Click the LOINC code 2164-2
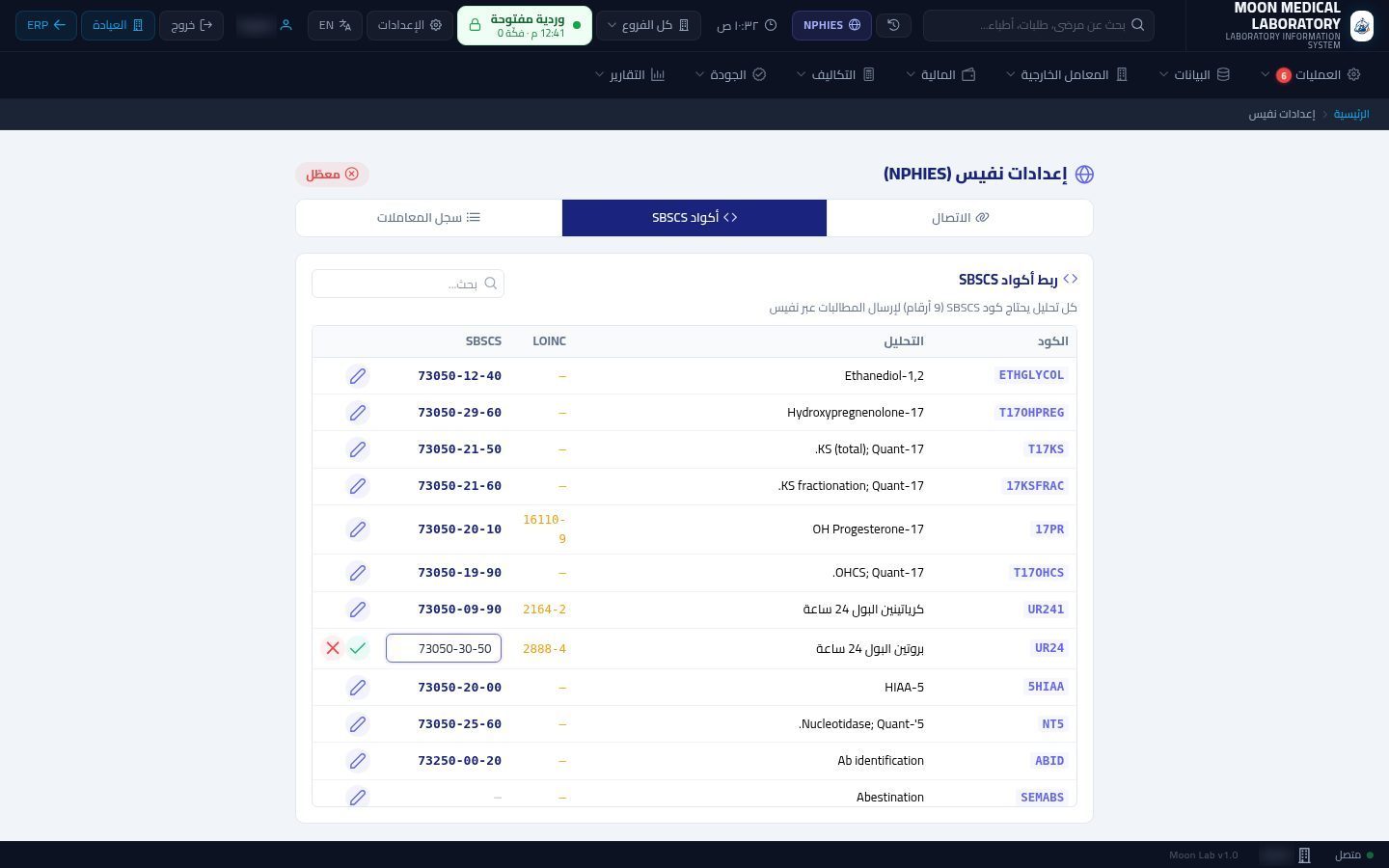1389x868 pixels. (544, 610)
